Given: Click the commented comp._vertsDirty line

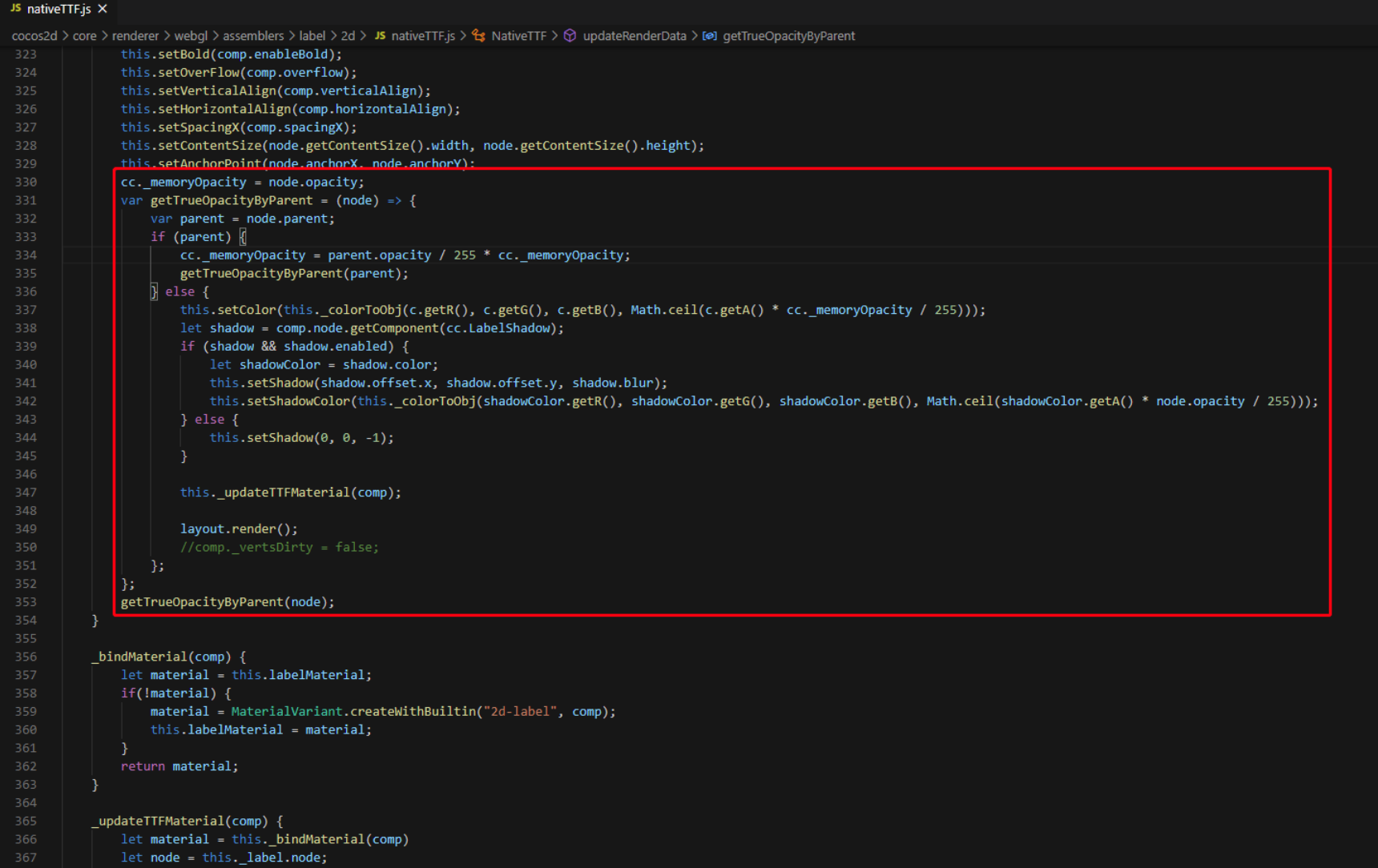Looking at the screenshot, I should (x=279, y=548).
